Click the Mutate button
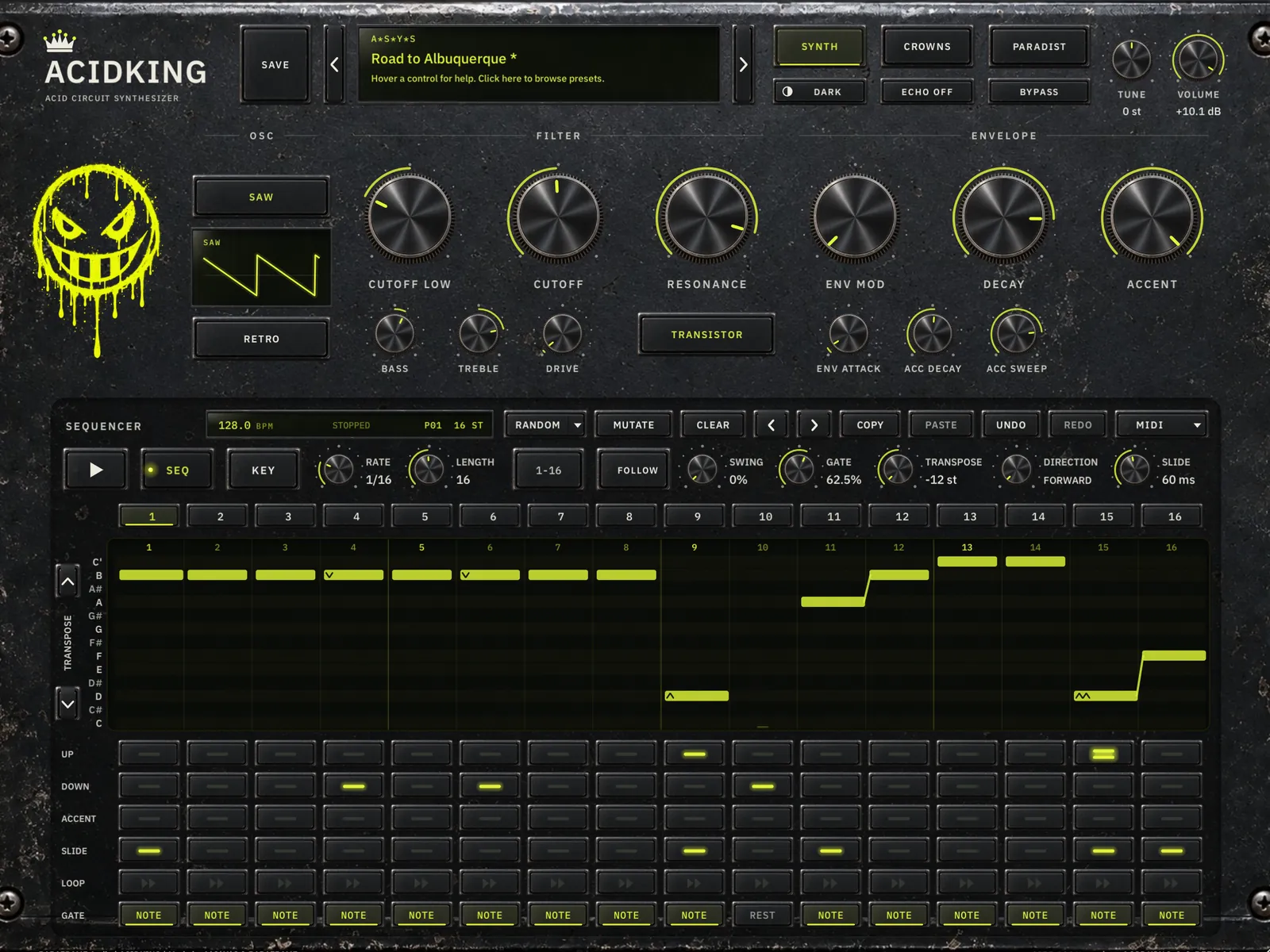 pyautogui.click(x=633, y=425)
